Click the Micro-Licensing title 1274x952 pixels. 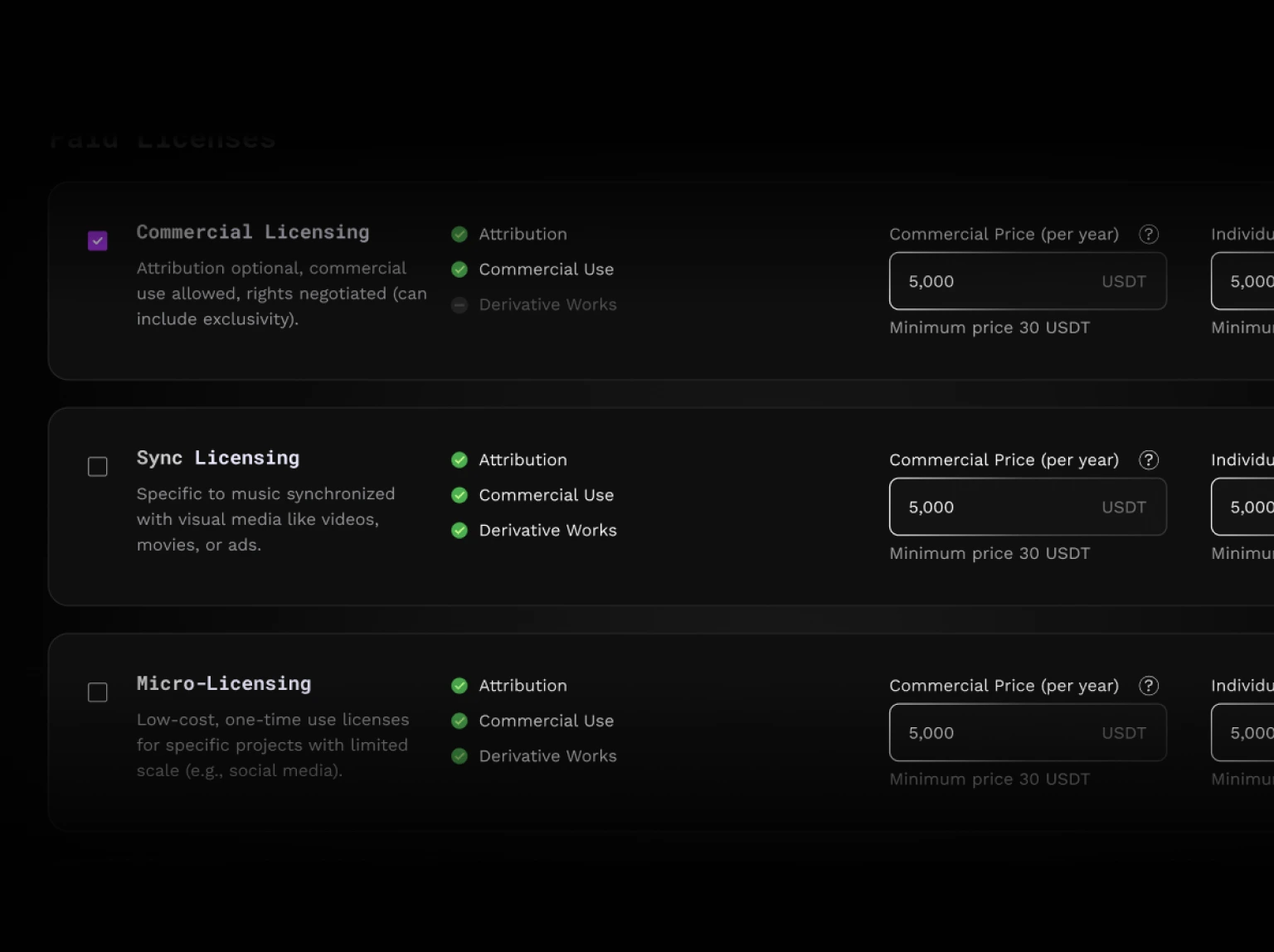click(x=224, y=683)
